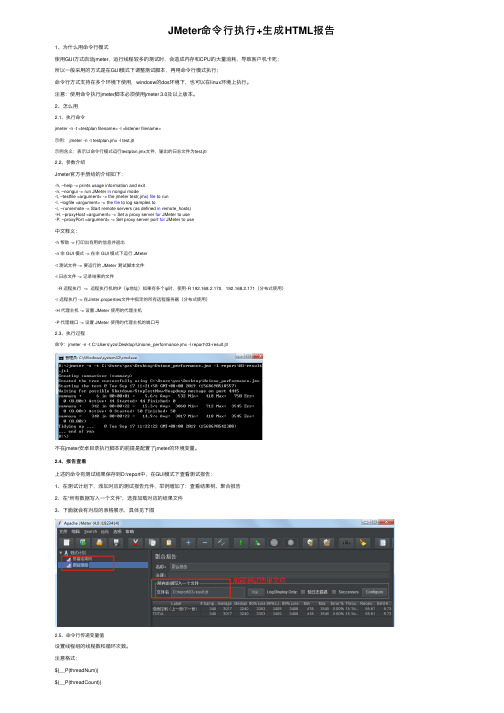Click the green Start test arrow icon
The width and height of the screenshot is (504, 713).
pos(241,542)
